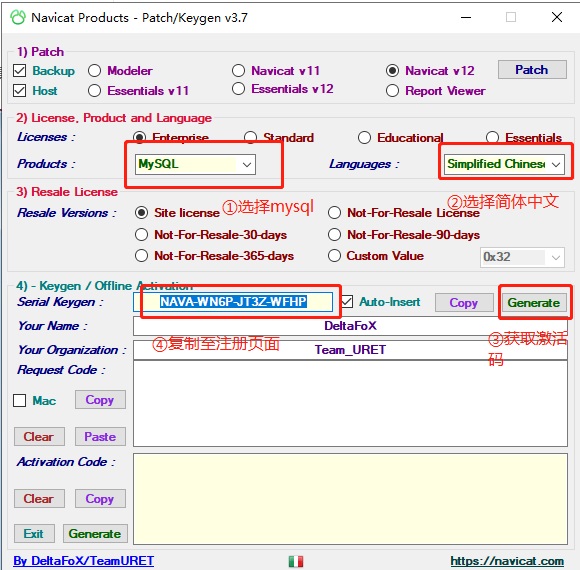Choose Not-For-Resale-365-days option
Viewport: 580px width, 570px height.
(141, 256)
